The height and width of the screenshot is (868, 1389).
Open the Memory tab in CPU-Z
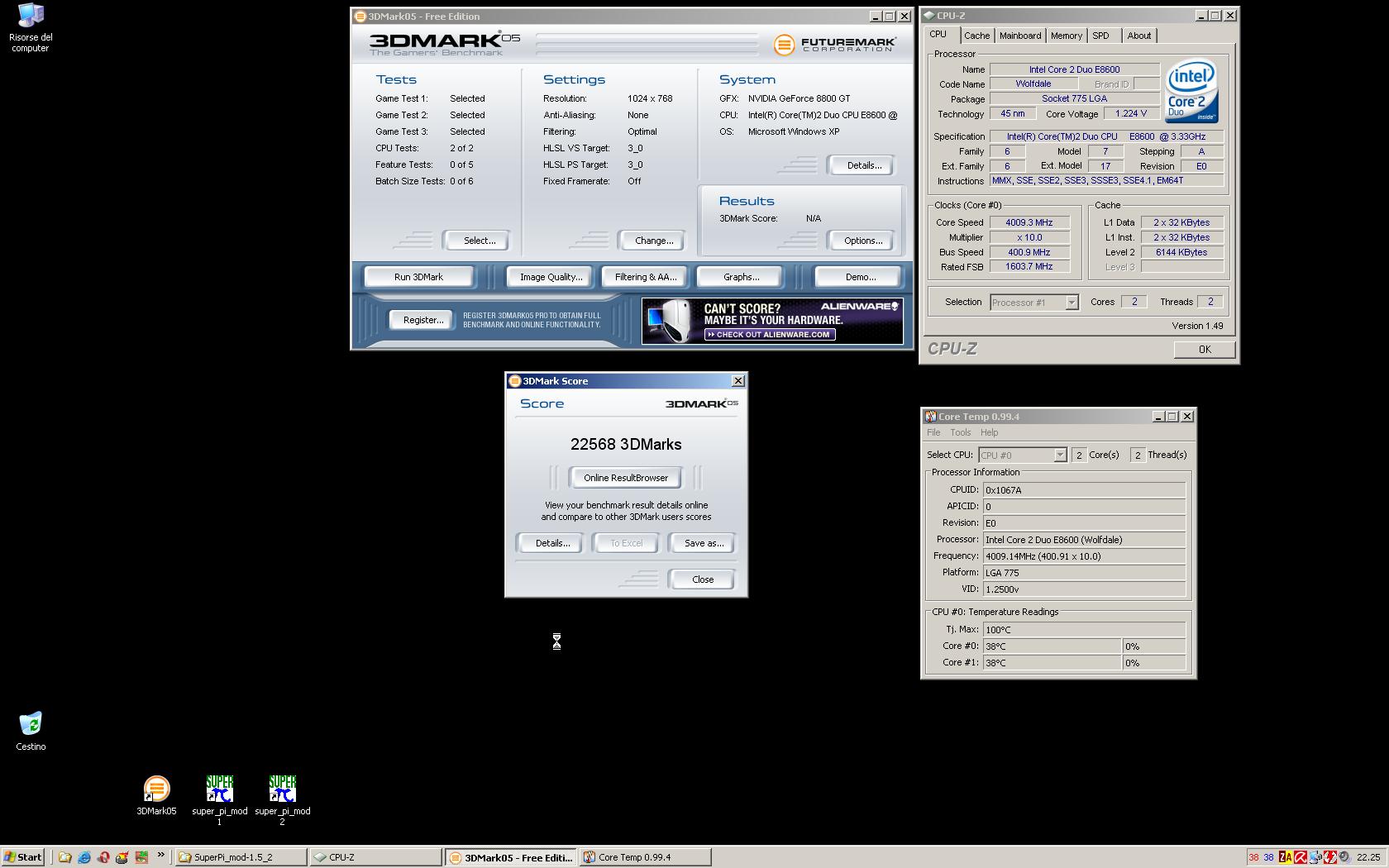tap(1066, 36)
